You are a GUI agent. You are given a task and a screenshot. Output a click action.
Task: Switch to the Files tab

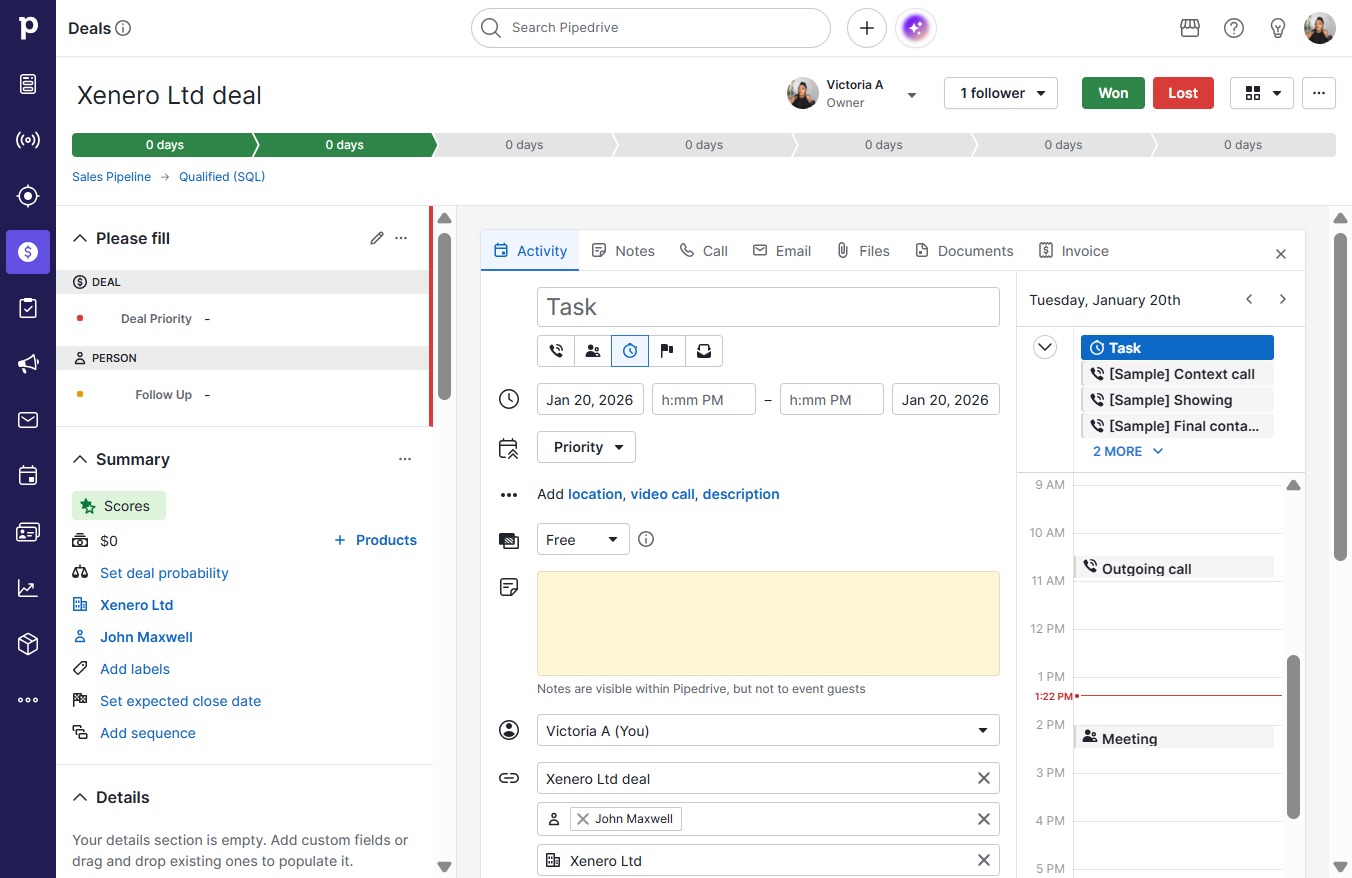coord(863,250)
